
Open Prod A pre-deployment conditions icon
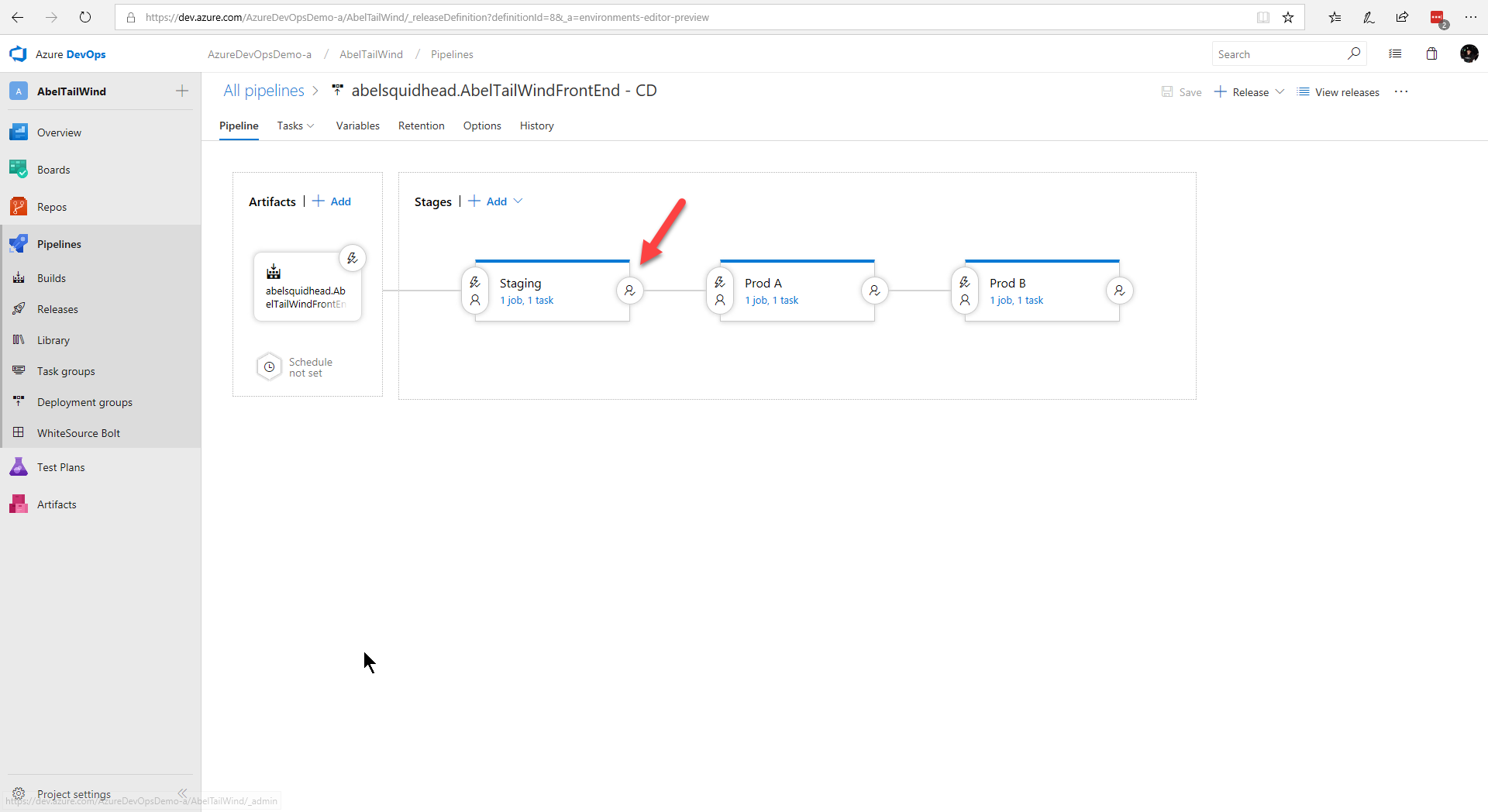(x=720, y=291)
